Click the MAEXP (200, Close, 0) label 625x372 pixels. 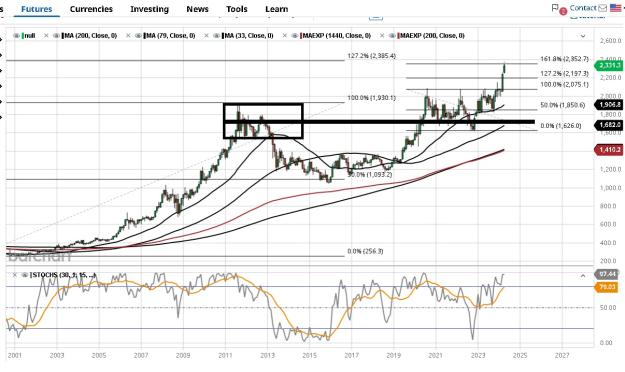(x=432, y=36)
